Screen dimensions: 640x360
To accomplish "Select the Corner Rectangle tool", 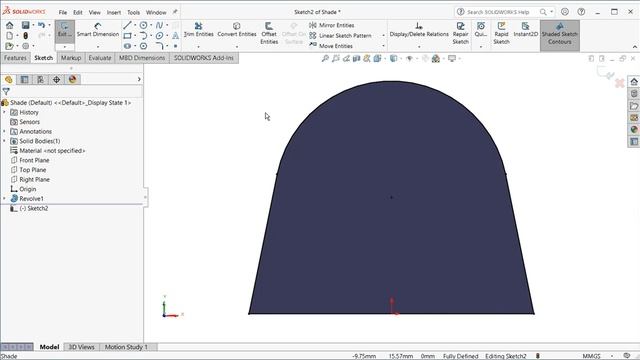I will point(127,36).
